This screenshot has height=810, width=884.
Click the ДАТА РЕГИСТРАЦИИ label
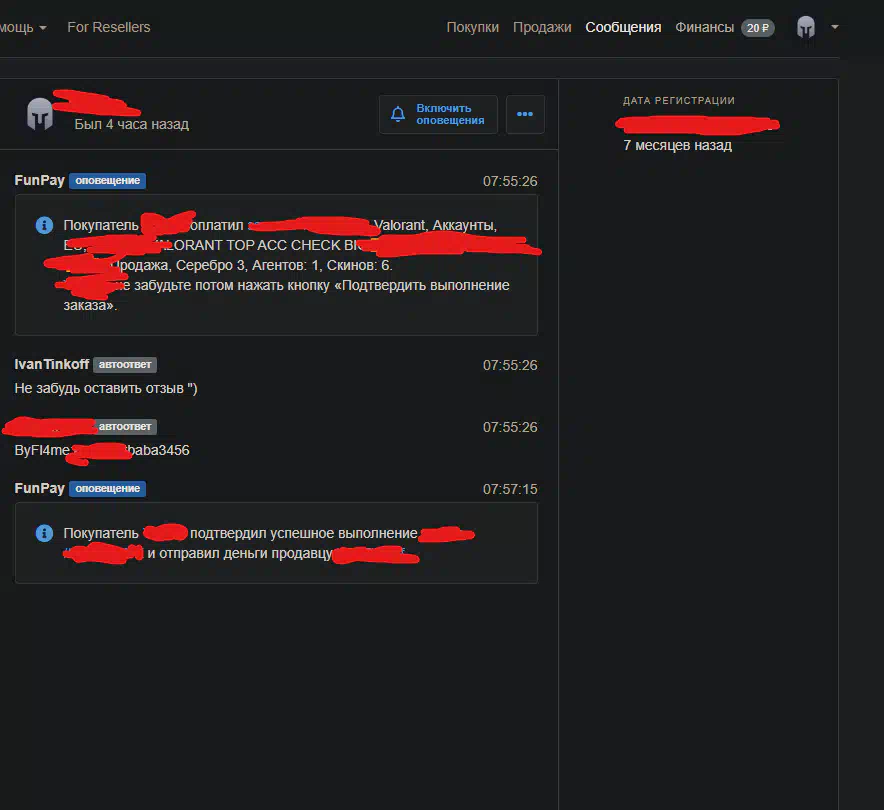pyautogui.click(x=679, y=100)
